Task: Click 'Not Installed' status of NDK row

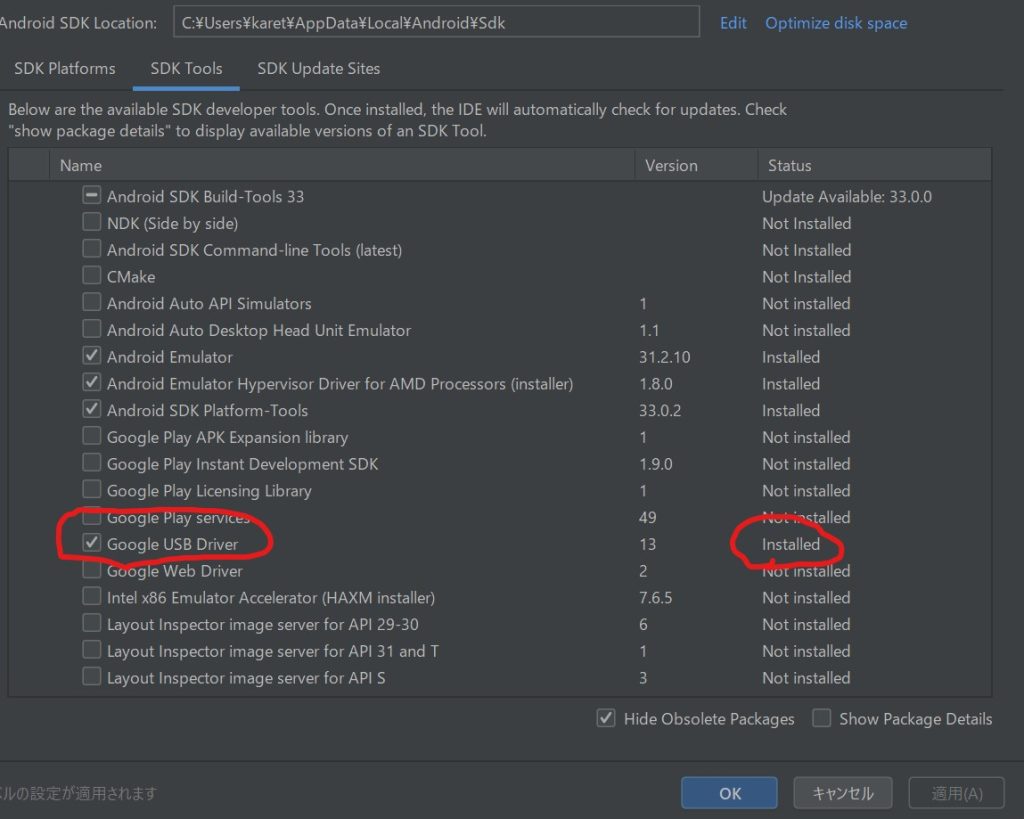Action: 807,223
